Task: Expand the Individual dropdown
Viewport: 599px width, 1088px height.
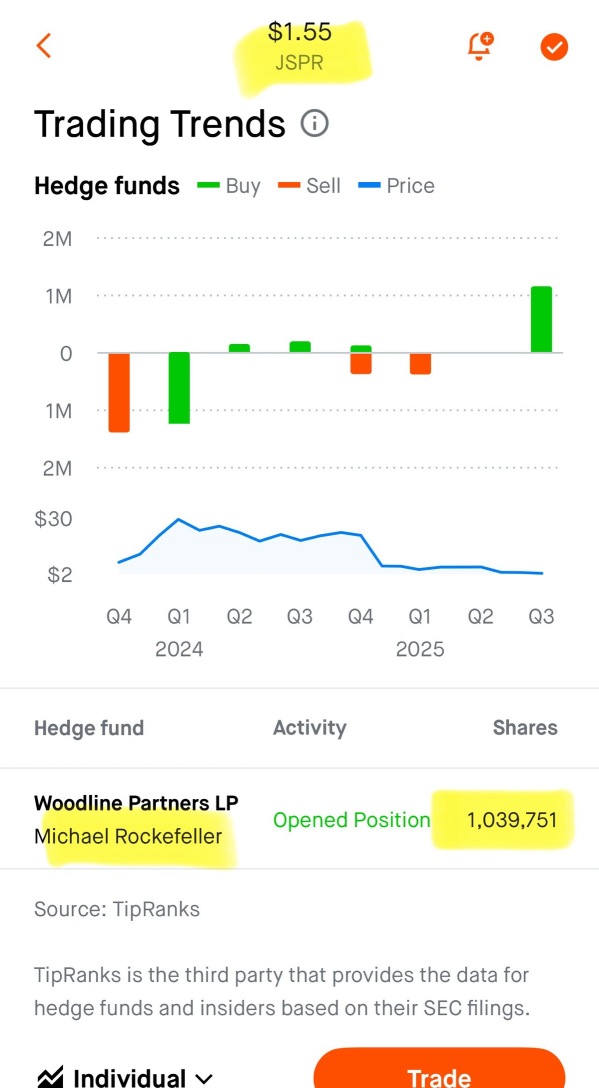Action: pyautogui.click(x=131, y=1078)
